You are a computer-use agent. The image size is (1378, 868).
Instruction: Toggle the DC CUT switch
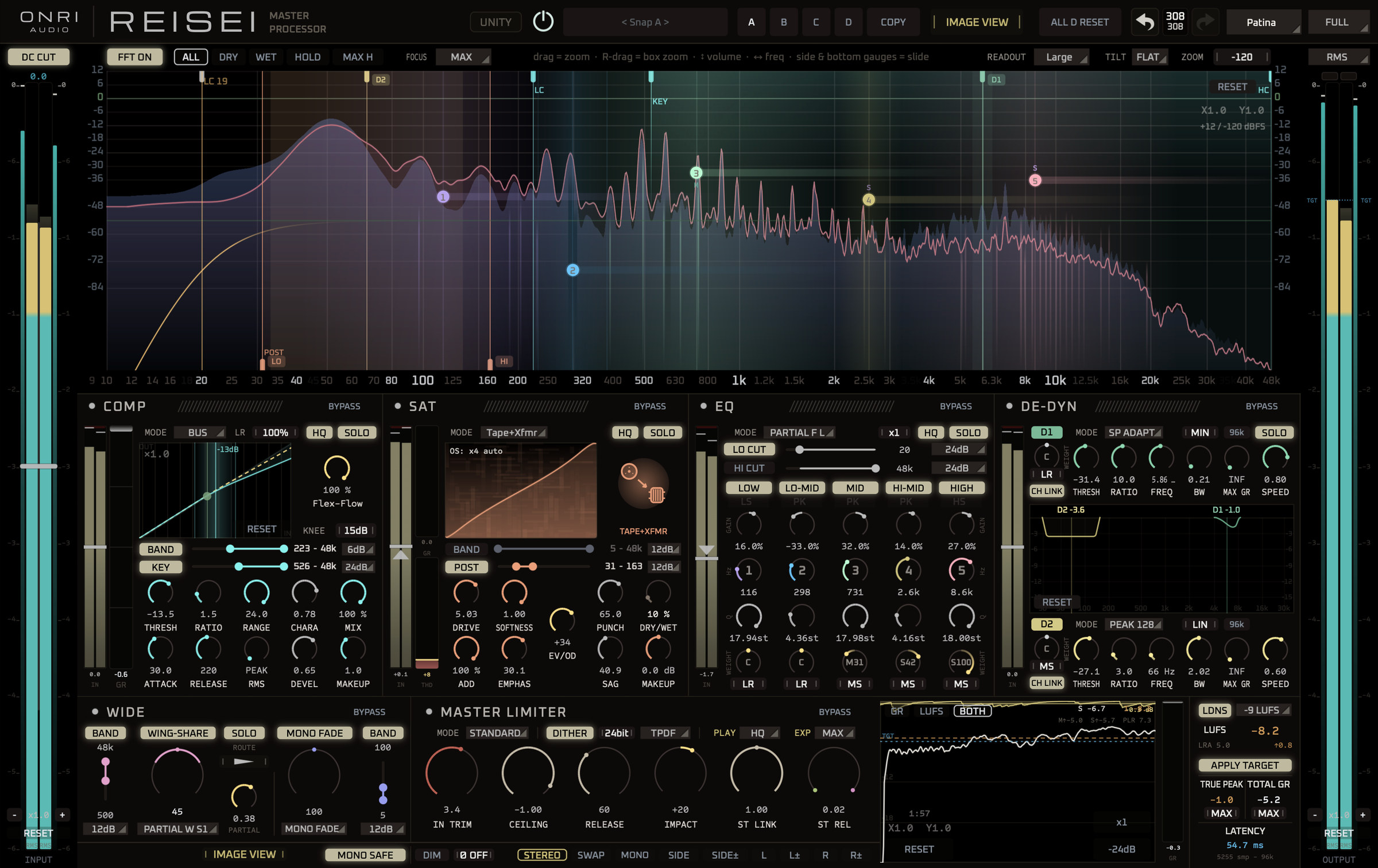(38, 57)
